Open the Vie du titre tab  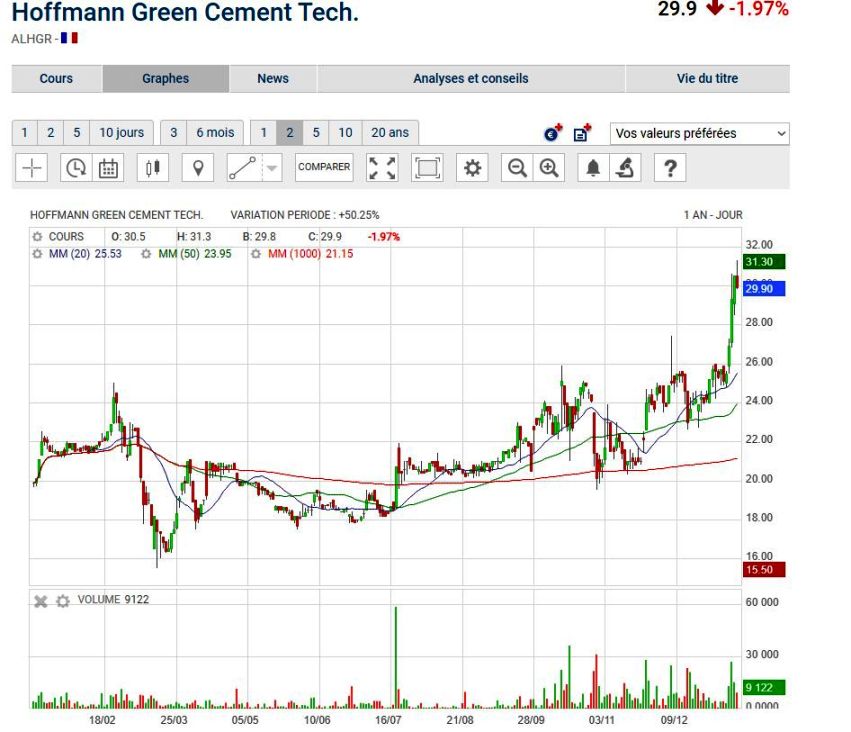(x=707, y=79)
